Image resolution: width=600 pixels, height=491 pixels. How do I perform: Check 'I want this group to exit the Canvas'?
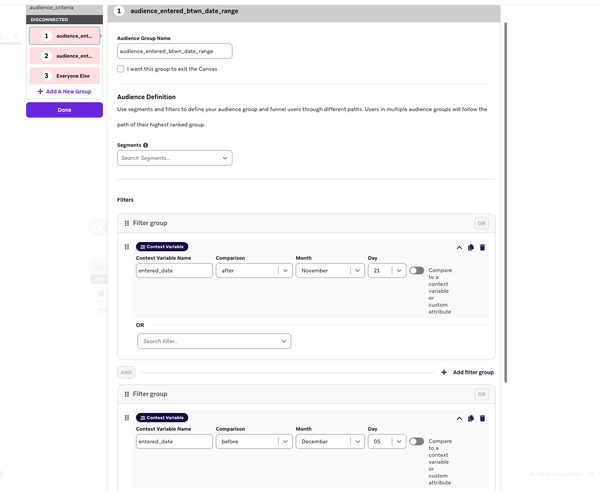pyautogui.click(x=121, y=69)
